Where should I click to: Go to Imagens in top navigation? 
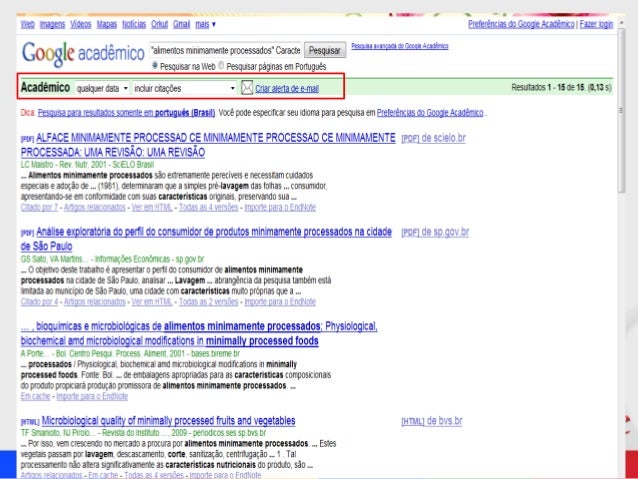(x=52, y=24)
